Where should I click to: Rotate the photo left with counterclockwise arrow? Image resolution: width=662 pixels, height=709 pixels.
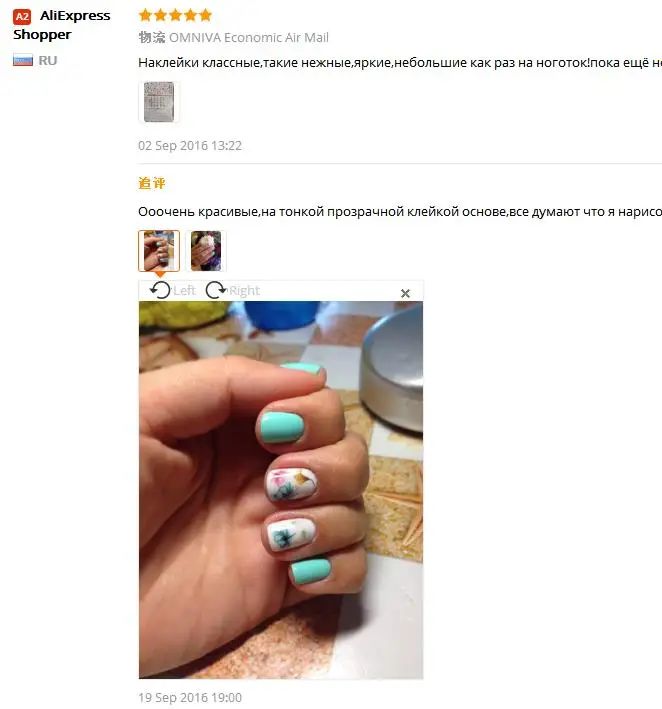coord(160,290)
